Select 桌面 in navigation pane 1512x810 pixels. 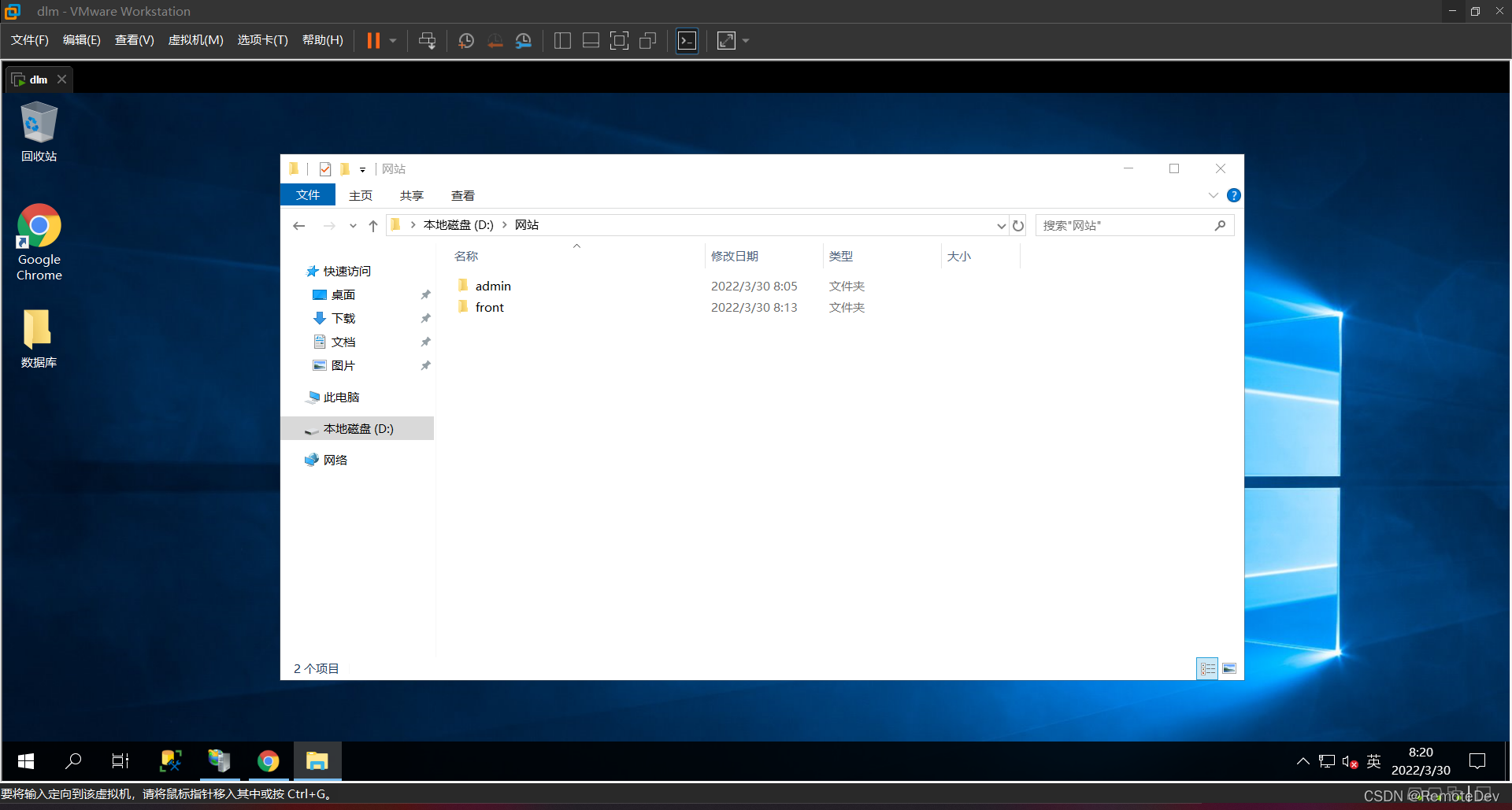[x=343, y=294]
